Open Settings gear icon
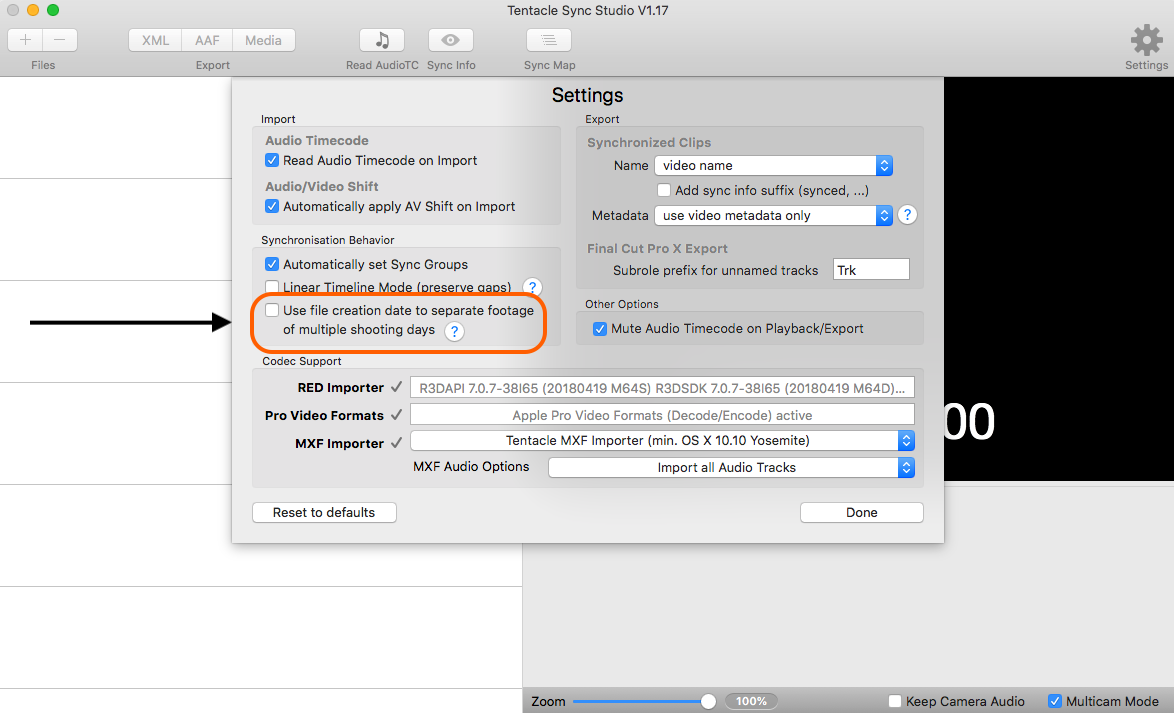Image resolution: width=1174 pixels, height=713 pixels. point(1146,40)
